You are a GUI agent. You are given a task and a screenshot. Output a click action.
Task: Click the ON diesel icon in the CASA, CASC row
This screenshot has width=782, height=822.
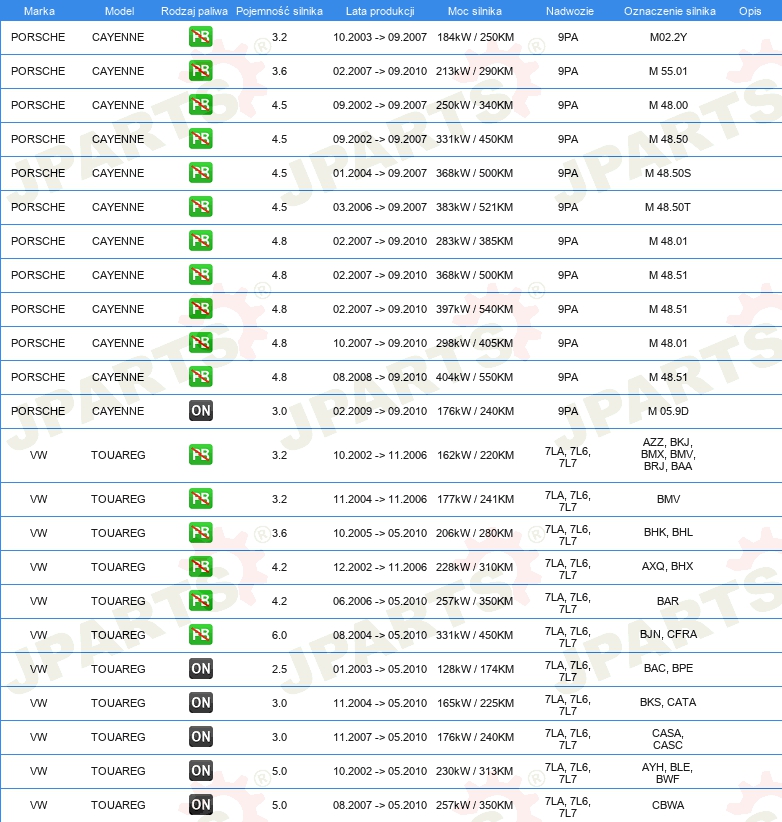(x=201, y=737)
